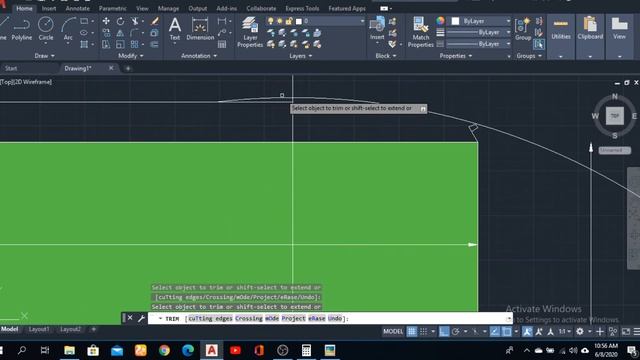Open Calculator from the taskbar

pyautogui.click(x=306, y=350)
